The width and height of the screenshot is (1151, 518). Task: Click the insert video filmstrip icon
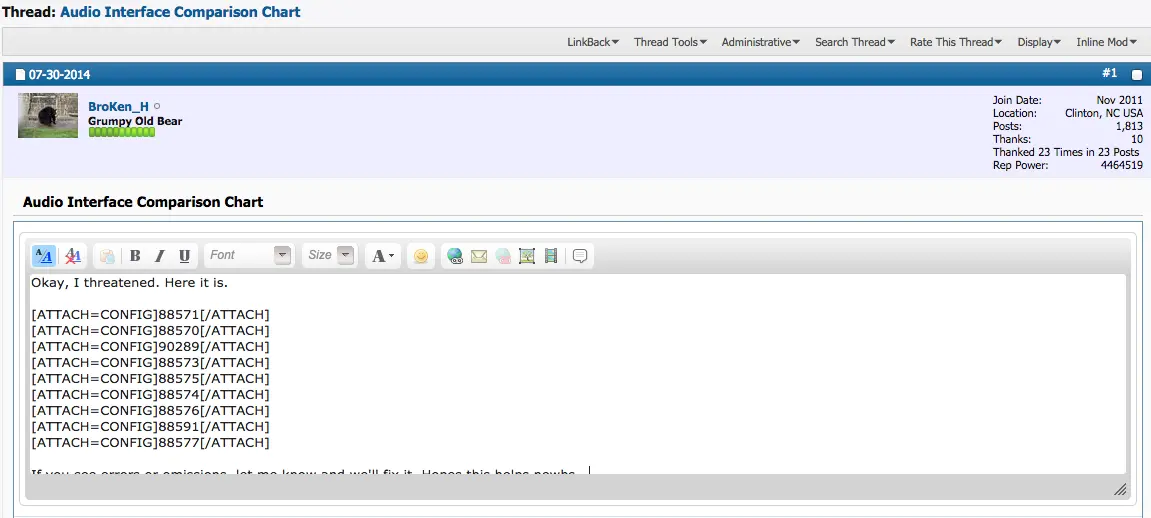[x=551, y=256]
